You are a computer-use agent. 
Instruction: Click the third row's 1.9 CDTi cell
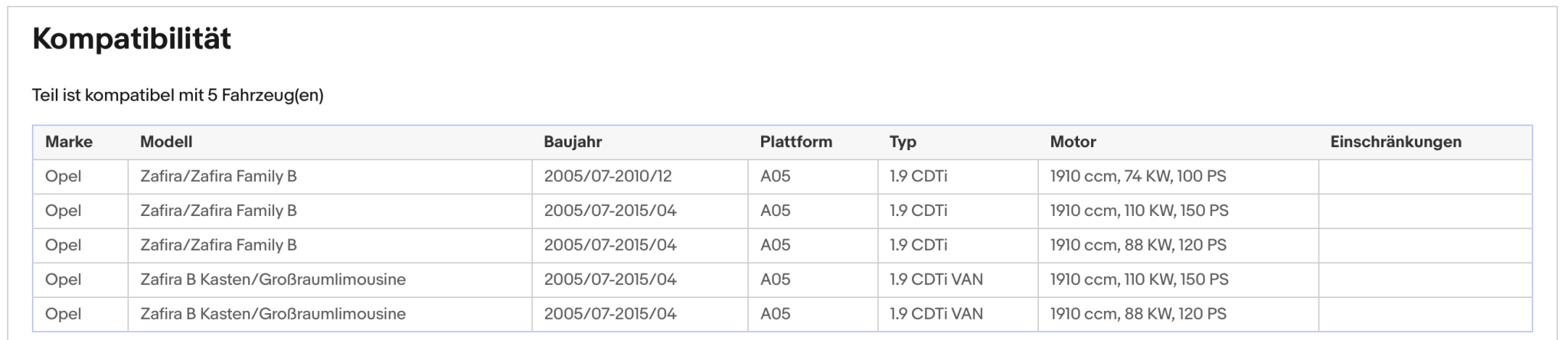click(x=958, y=245)
